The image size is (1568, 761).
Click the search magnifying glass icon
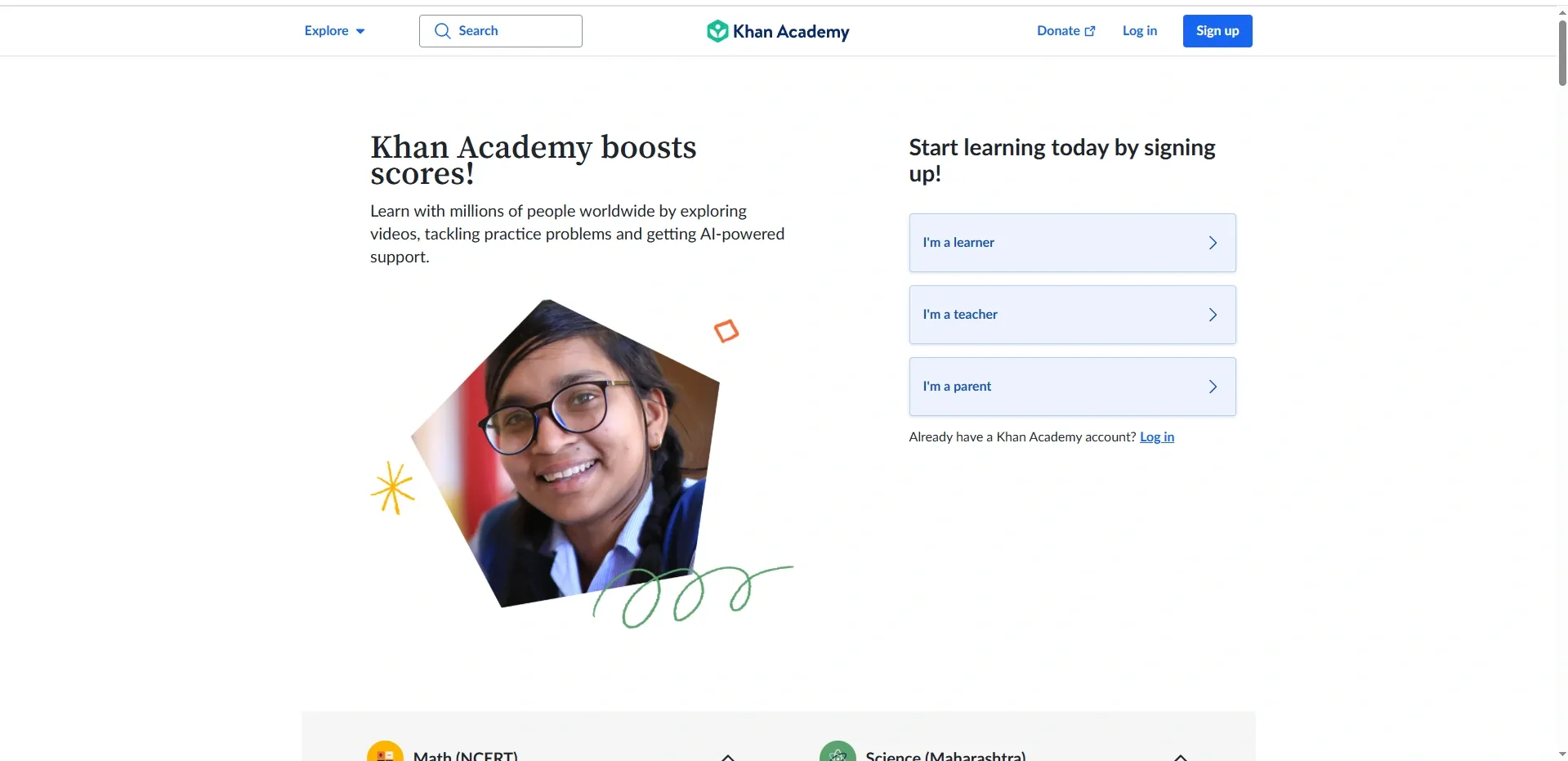442,30
